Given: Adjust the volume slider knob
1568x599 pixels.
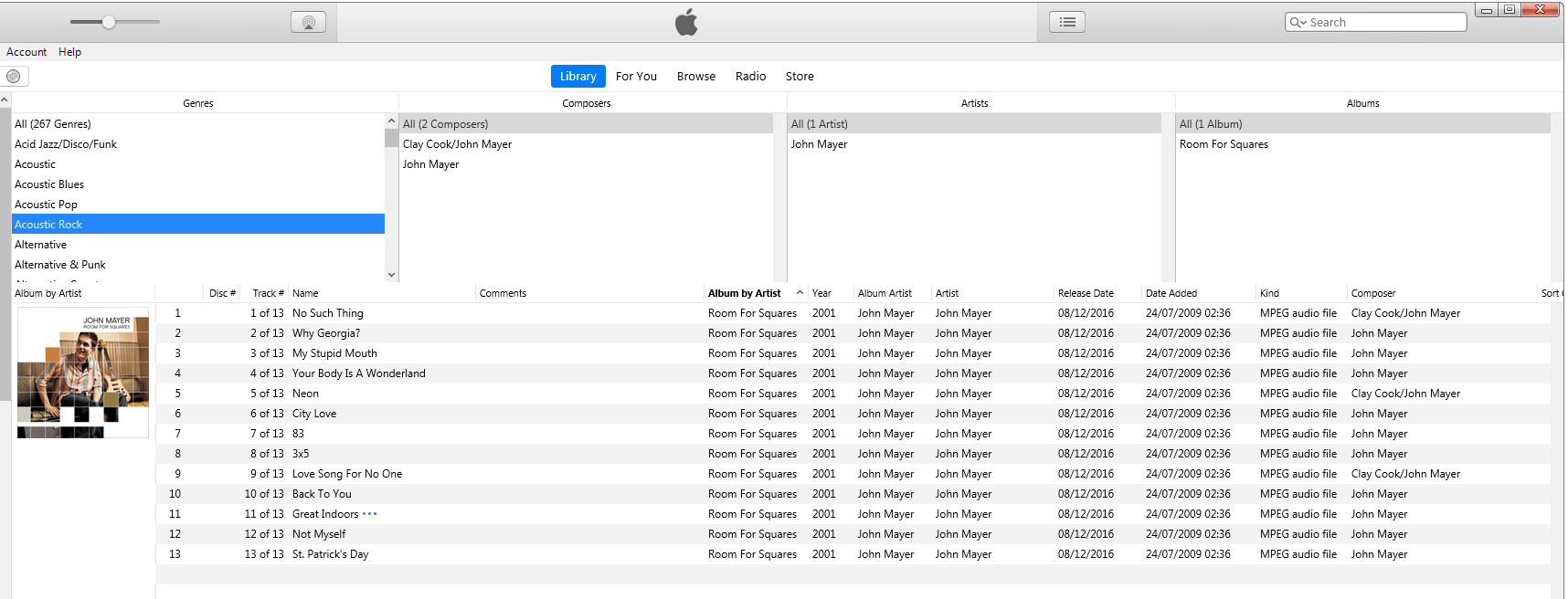Looking at the screenshot, I should click(x=109, y=22).
